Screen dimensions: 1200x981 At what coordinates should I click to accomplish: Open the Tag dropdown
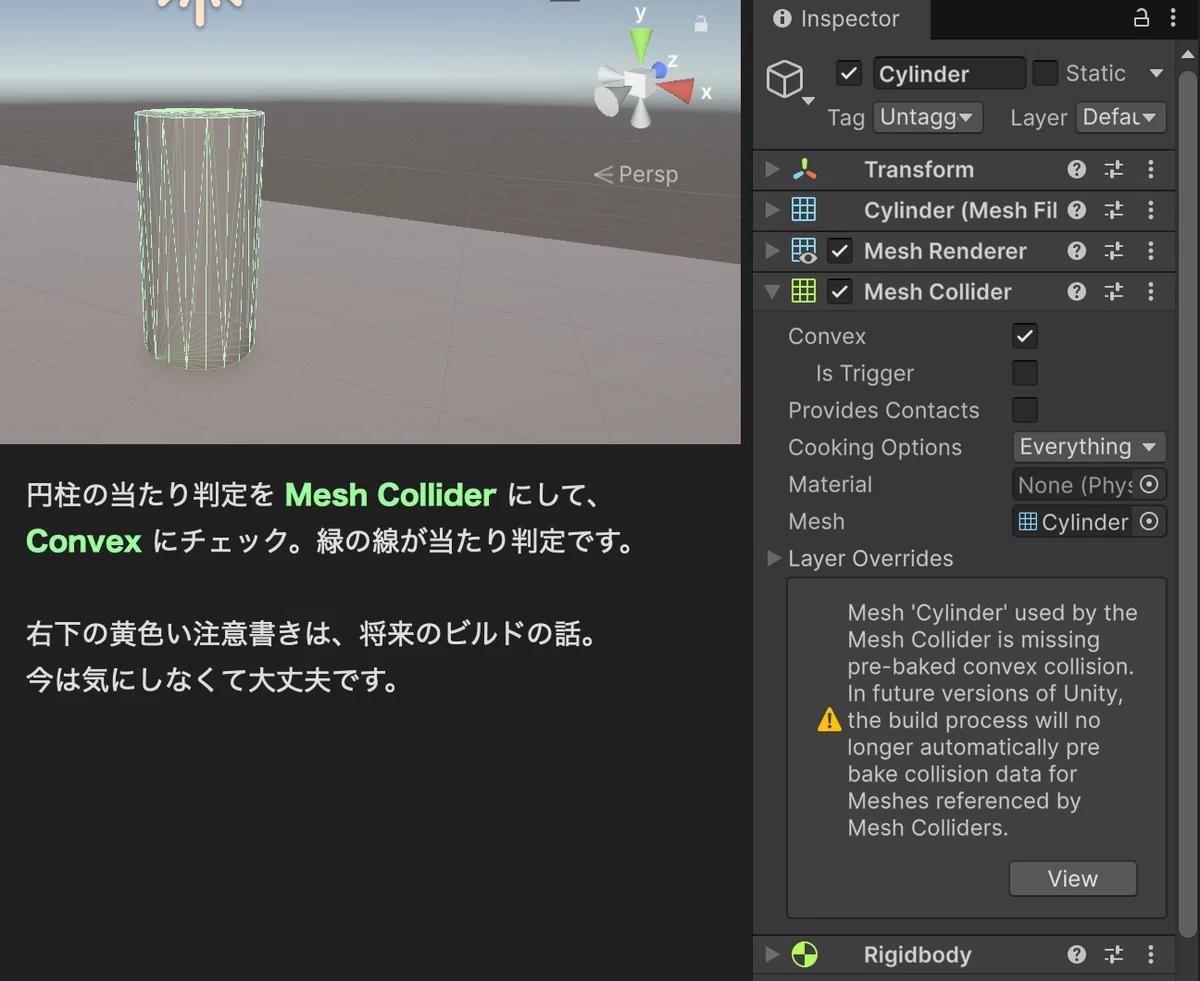[x=927, y=117]
